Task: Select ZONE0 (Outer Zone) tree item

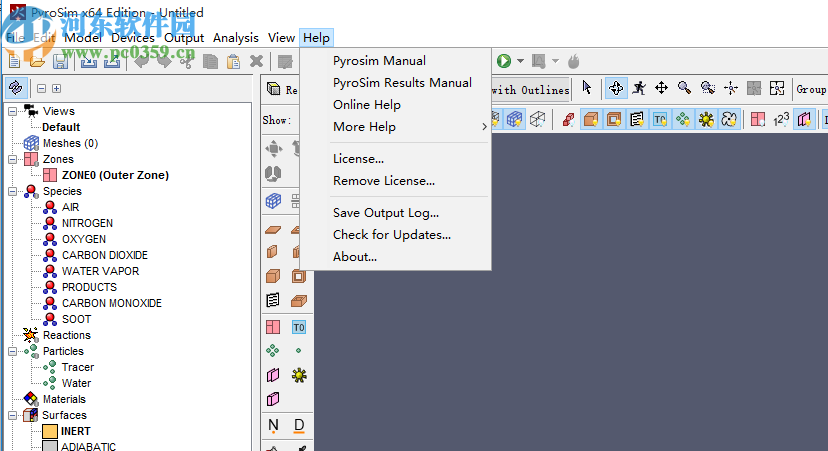Action: (x=115, y=175)
